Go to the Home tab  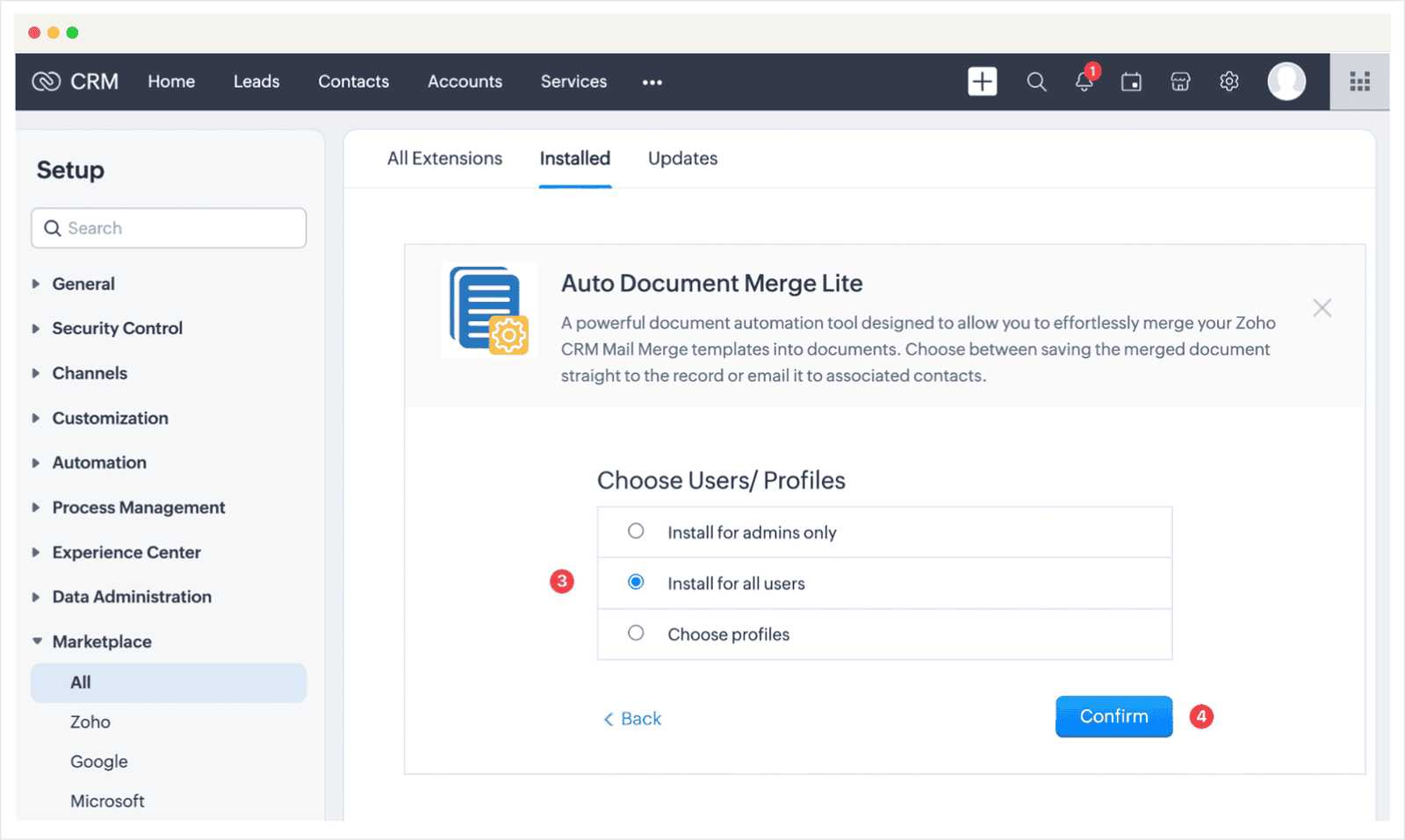(x=171, y=82)
